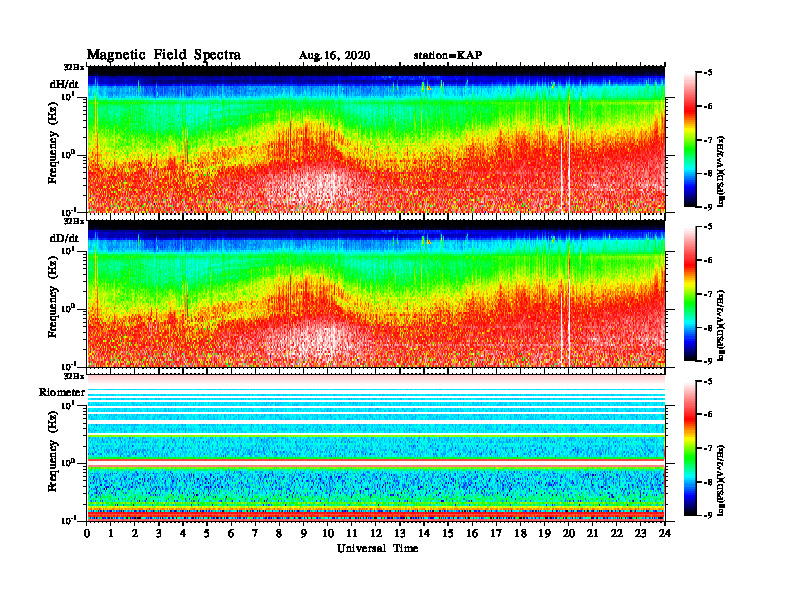Viewport: 792px width, 612px height.
Task: Click hour "8" on the Universal Time axis
Action: coord(279,534)
